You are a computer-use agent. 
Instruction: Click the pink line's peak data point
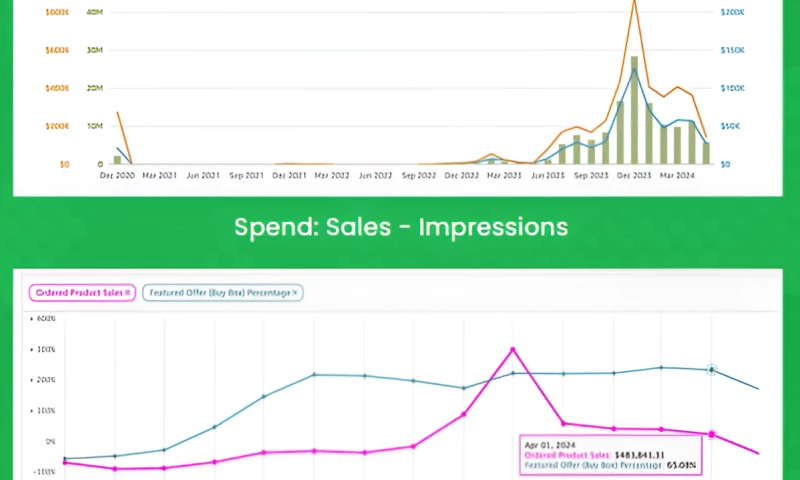513,349
